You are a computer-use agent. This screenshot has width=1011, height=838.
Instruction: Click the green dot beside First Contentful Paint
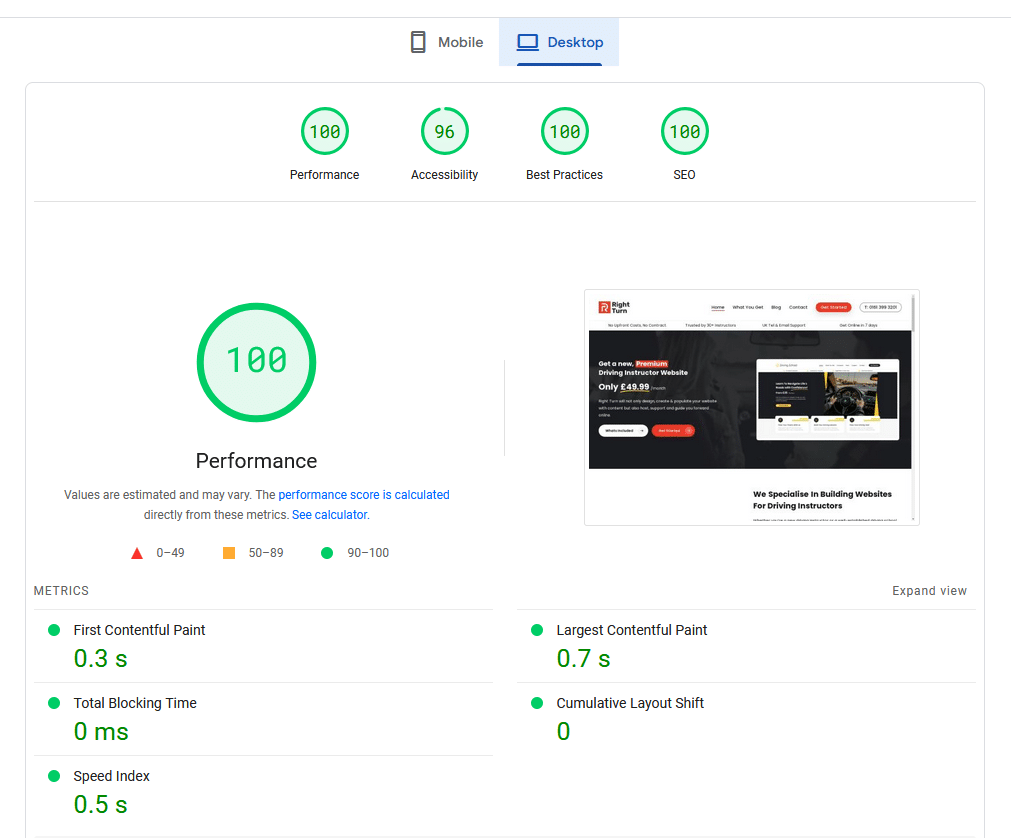pyautogui.click(x=54, y=630)
